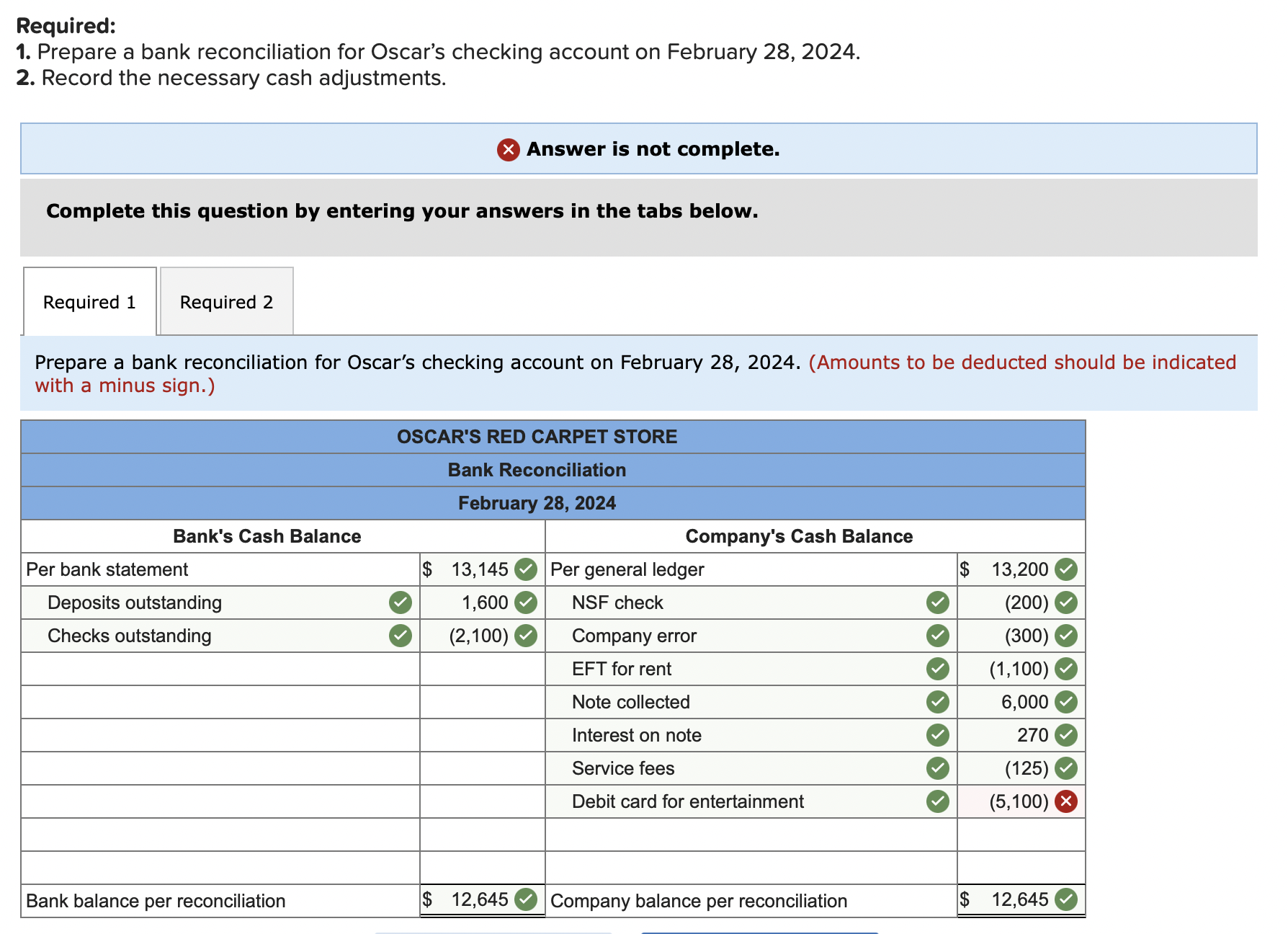Click the green checkmark beside Debit card for entertainment

coord(938,801)
